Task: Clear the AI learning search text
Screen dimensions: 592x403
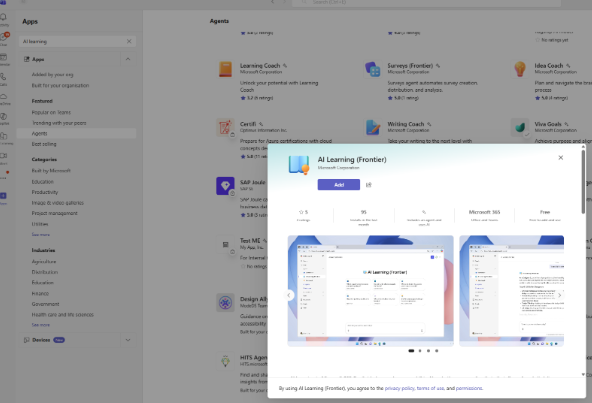Action: tap(129, 41)
